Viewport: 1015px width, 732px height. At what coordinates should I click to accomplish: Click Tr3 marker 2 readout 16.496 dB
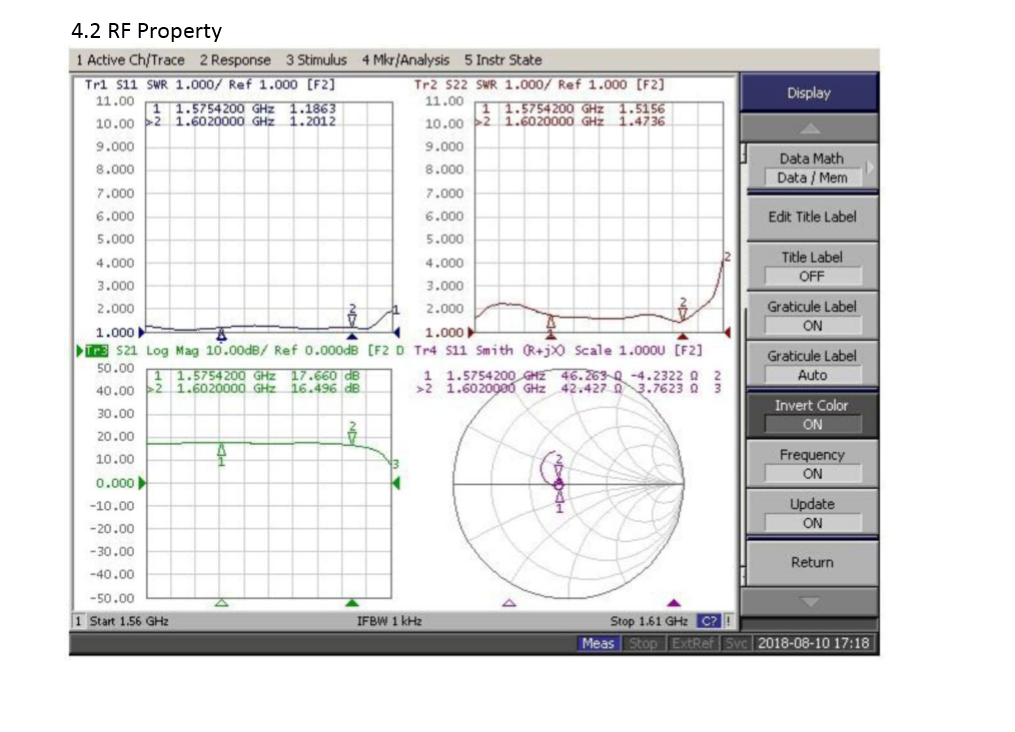point(325,389)
